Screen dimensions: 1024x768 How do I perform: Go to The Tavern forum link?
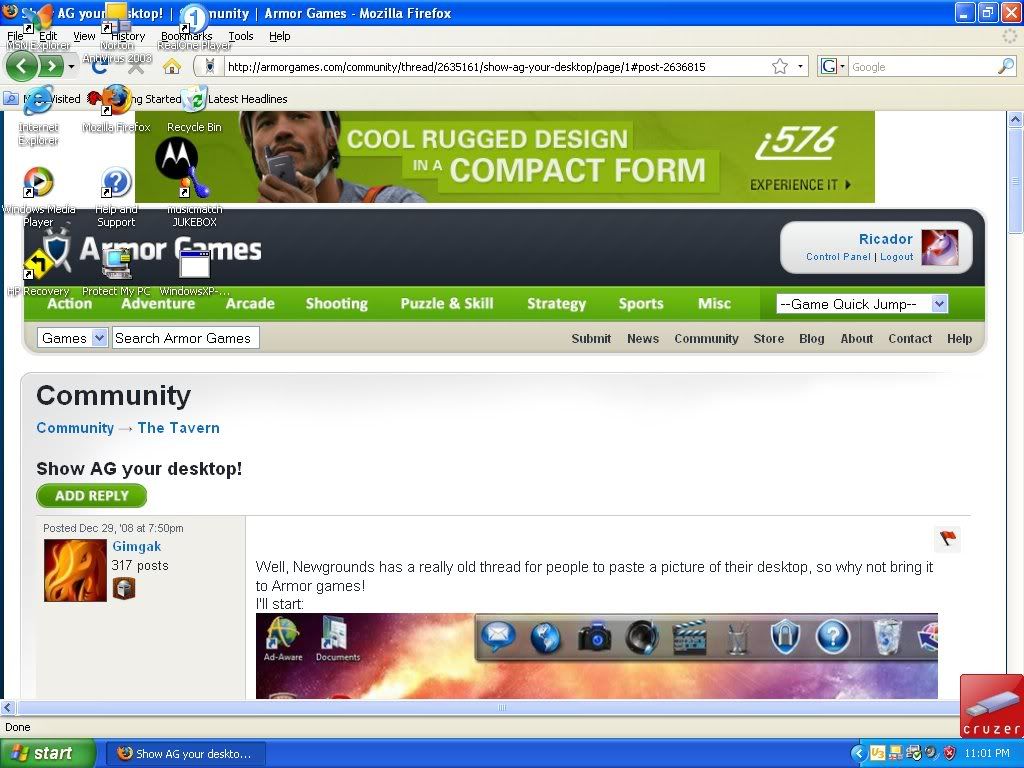click(178, 428)
